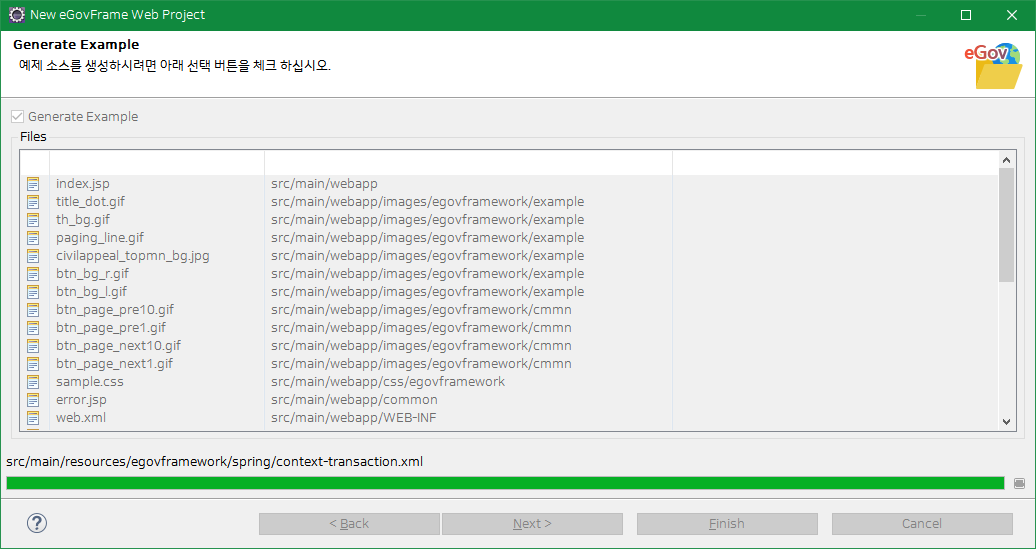This screenshot has height=549, width=1036.
Task: Select the error.jsp file name
Action: [x=81, y=400]
